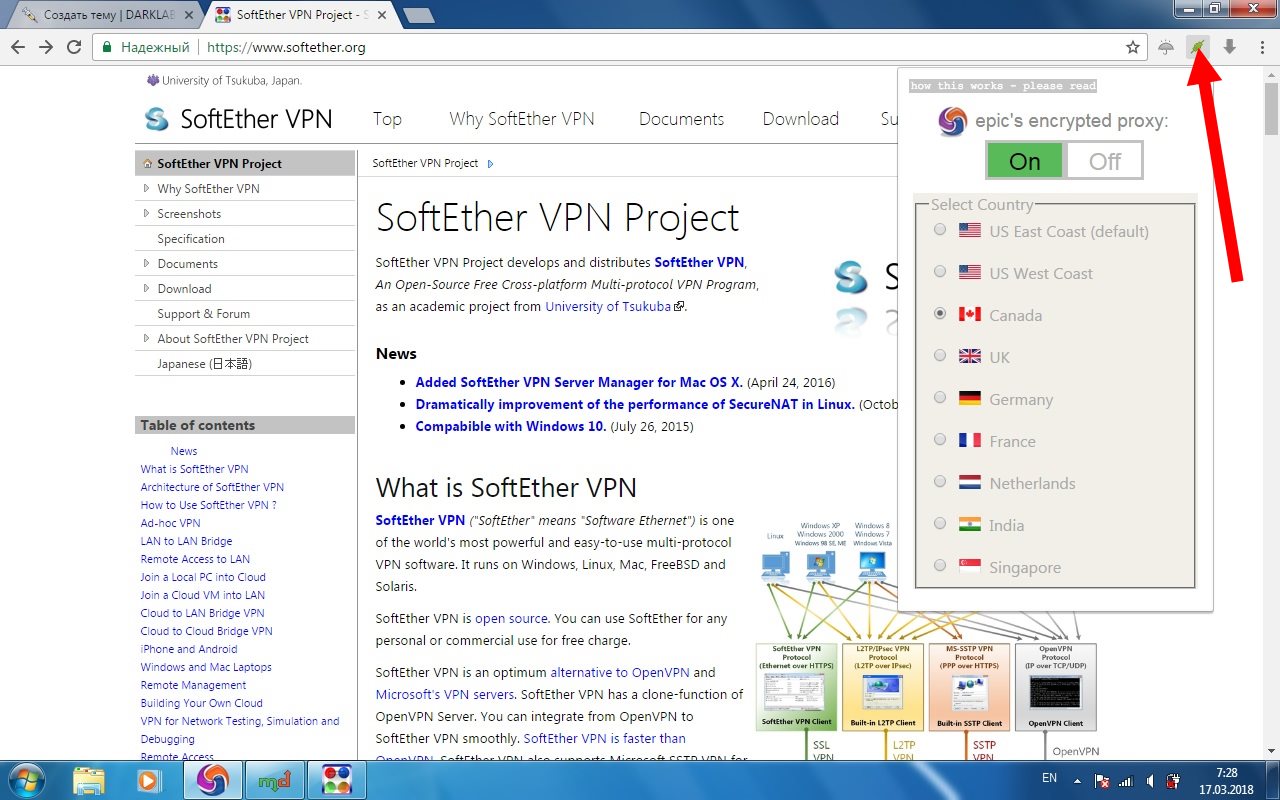Screen dimensions: 1280x800
Task: Click the Epic browser taskbar icon
Action: [213, 779]
